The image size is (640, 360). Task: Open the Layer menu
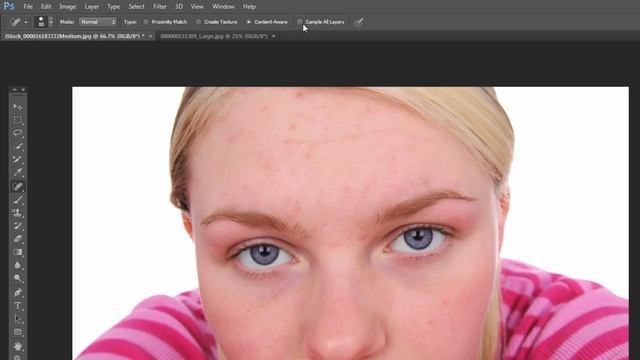(x=91, y=7)
